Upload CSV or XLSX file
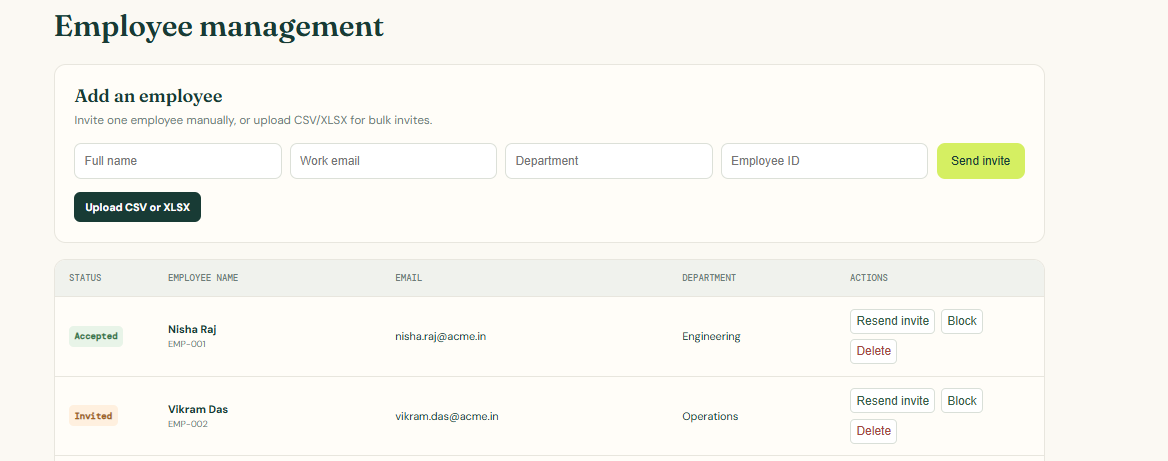Viewport: 1168px width, 461px height. [x=137, y=207]
